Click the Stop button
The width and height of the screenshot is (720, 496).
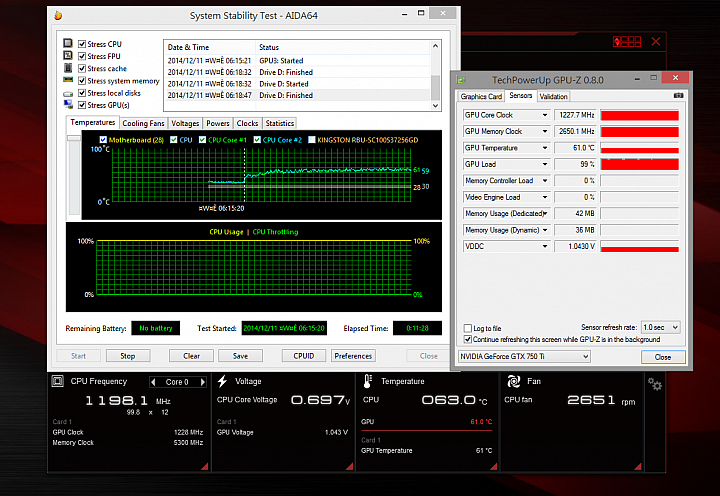(x=128, y=356)
